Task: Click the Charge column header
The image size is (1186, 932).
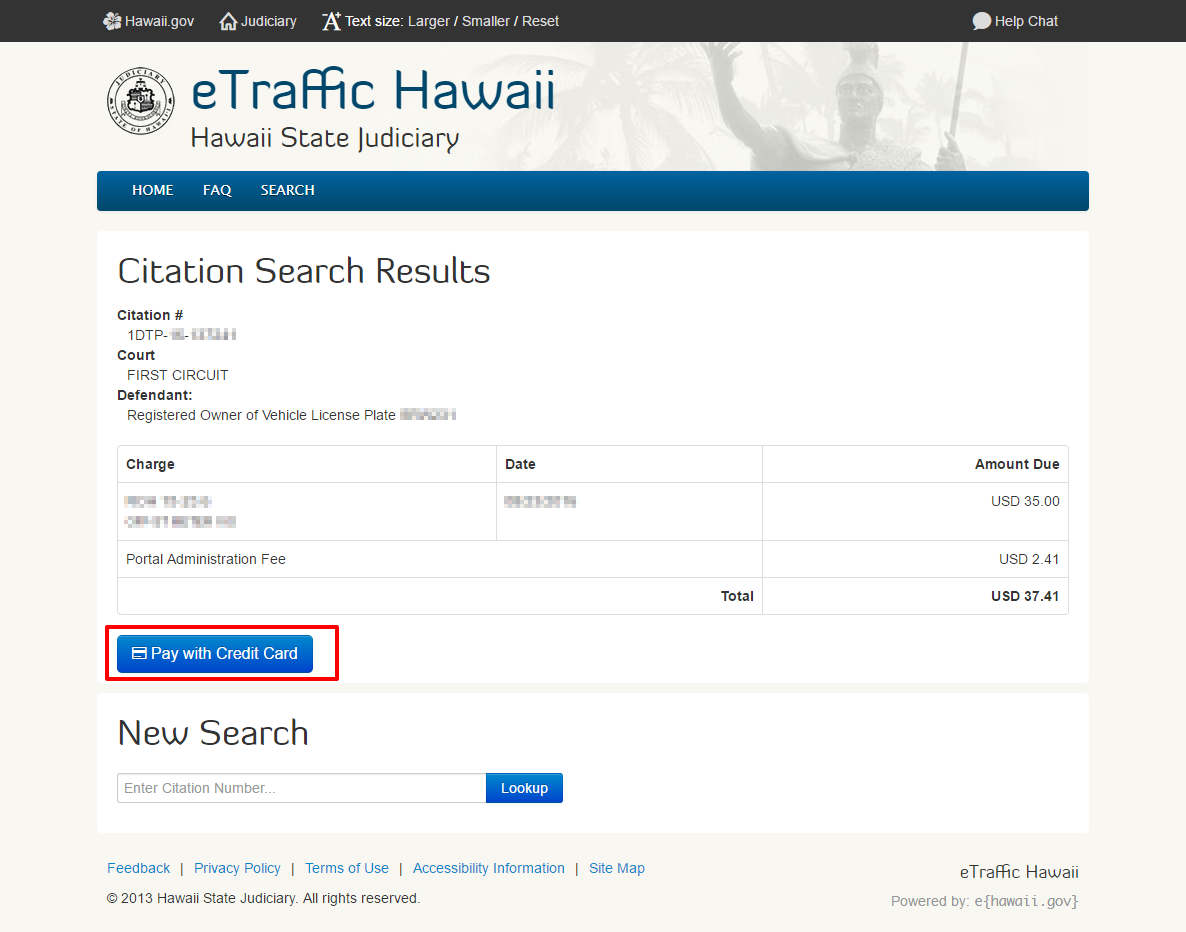Action: (x=151, y=464)
